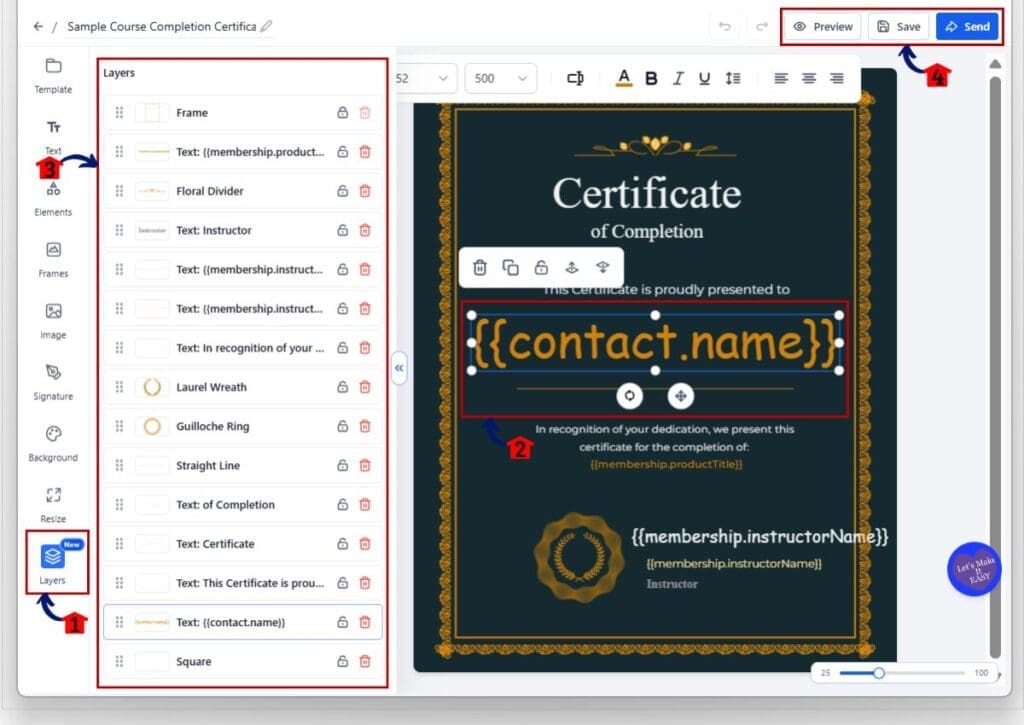The image size is (1024, 725).
Task: Open the purple chat widget bubble
Action: pos(974,569)
